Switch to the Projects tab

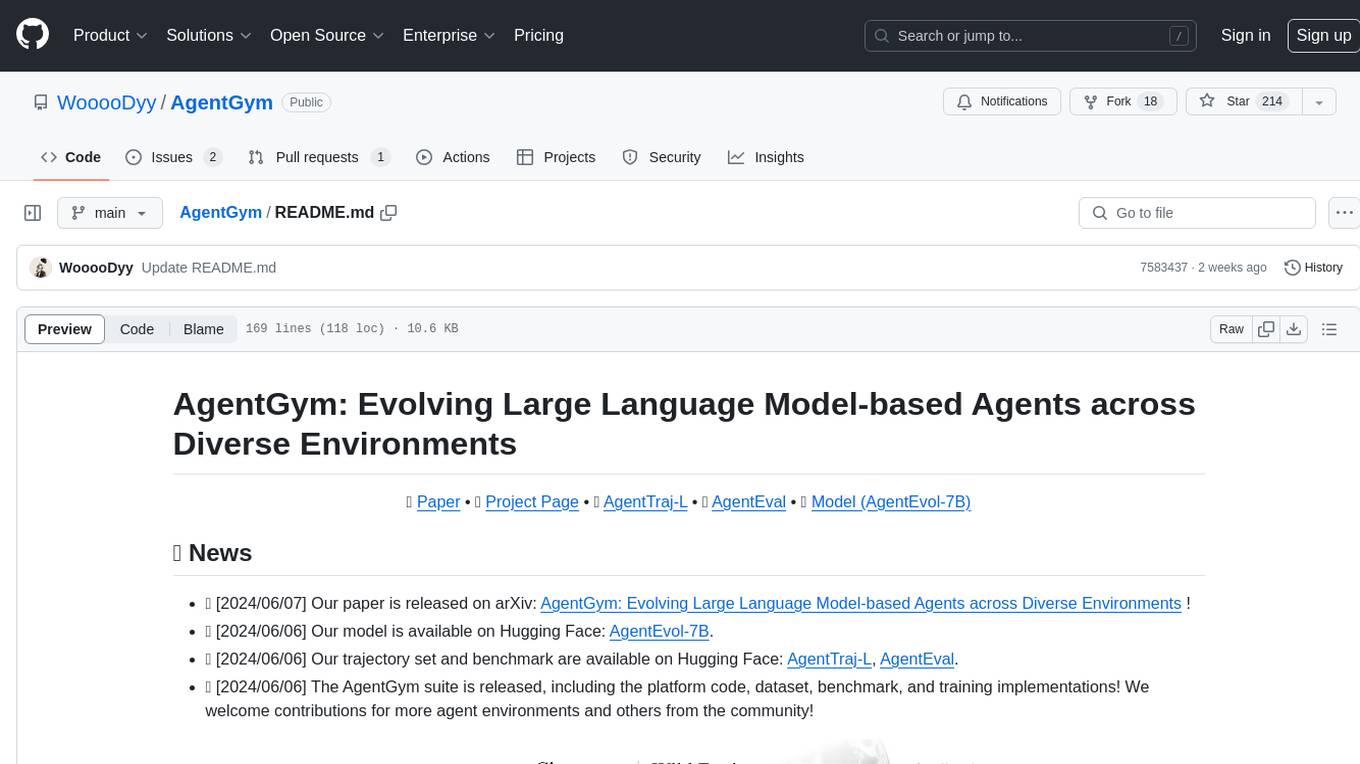coord(556,157)
